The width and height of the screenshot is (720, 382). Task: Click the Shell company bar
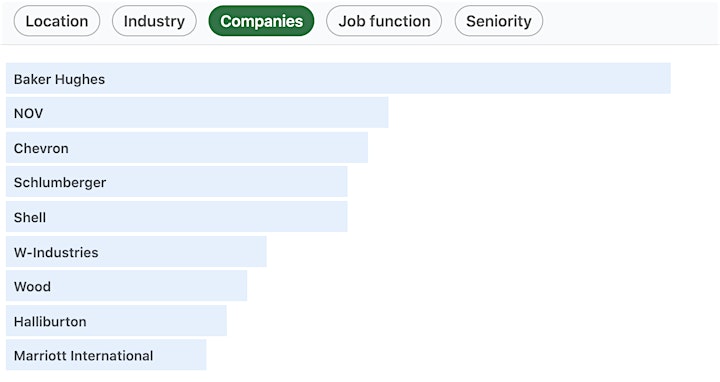[177, 217]
